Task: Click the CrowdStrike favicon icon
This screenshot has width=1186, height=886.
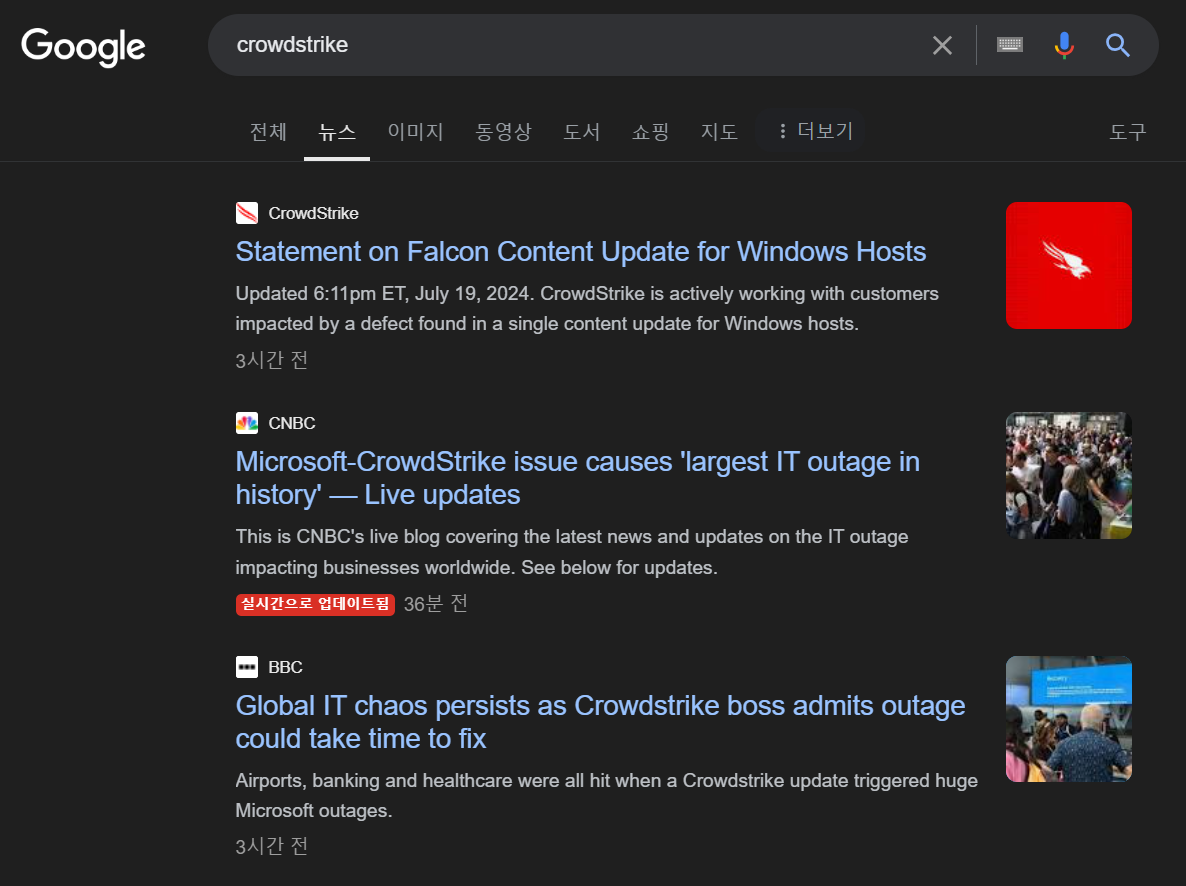Action: (247, 213)
